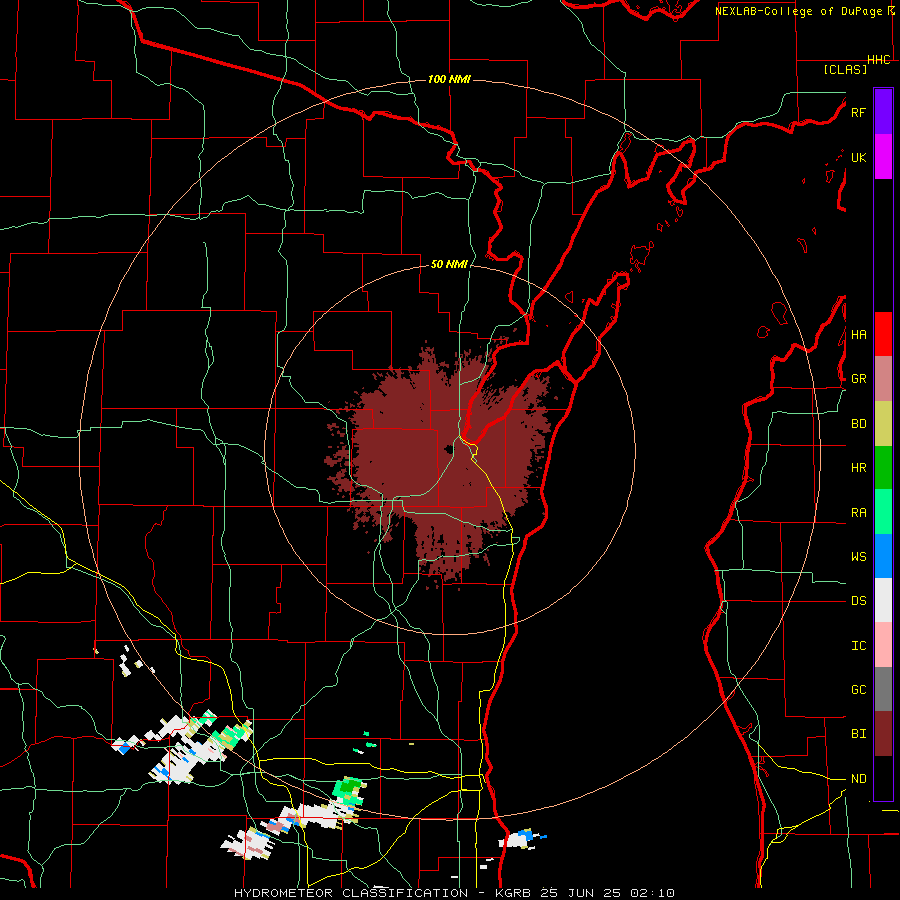Click the "100 NMI" range ring label
900x900 pixels.
449,79
